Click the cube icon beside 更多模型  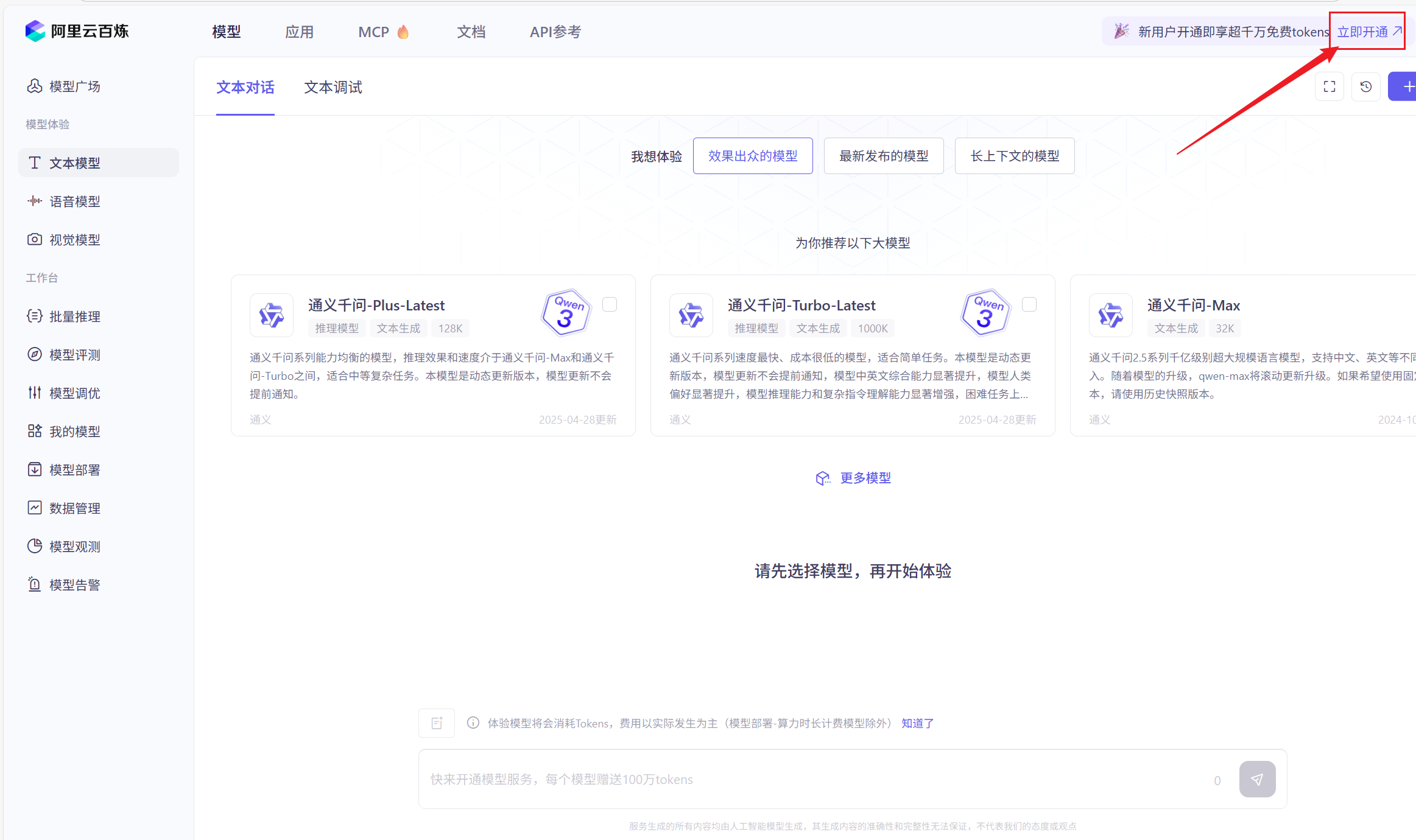[x=823, y=478]
